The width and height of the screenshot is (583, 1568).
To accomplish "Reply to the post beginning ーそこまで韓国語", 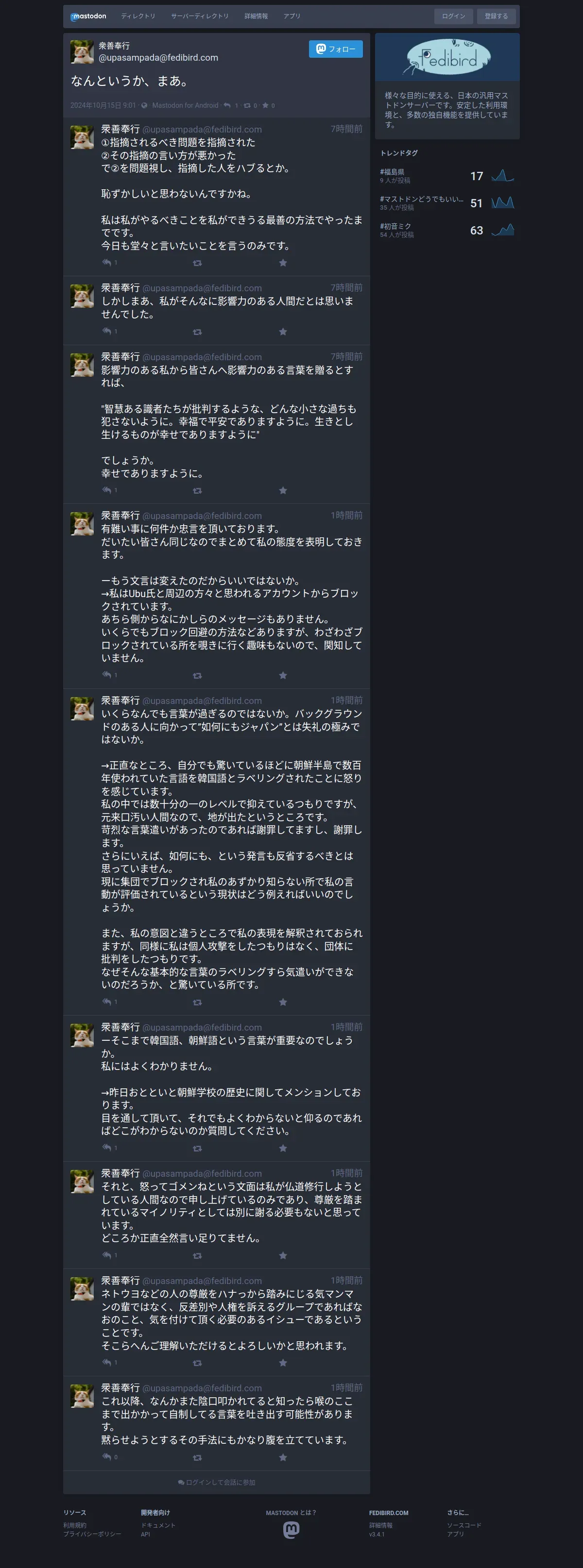I will point(106,1148).
